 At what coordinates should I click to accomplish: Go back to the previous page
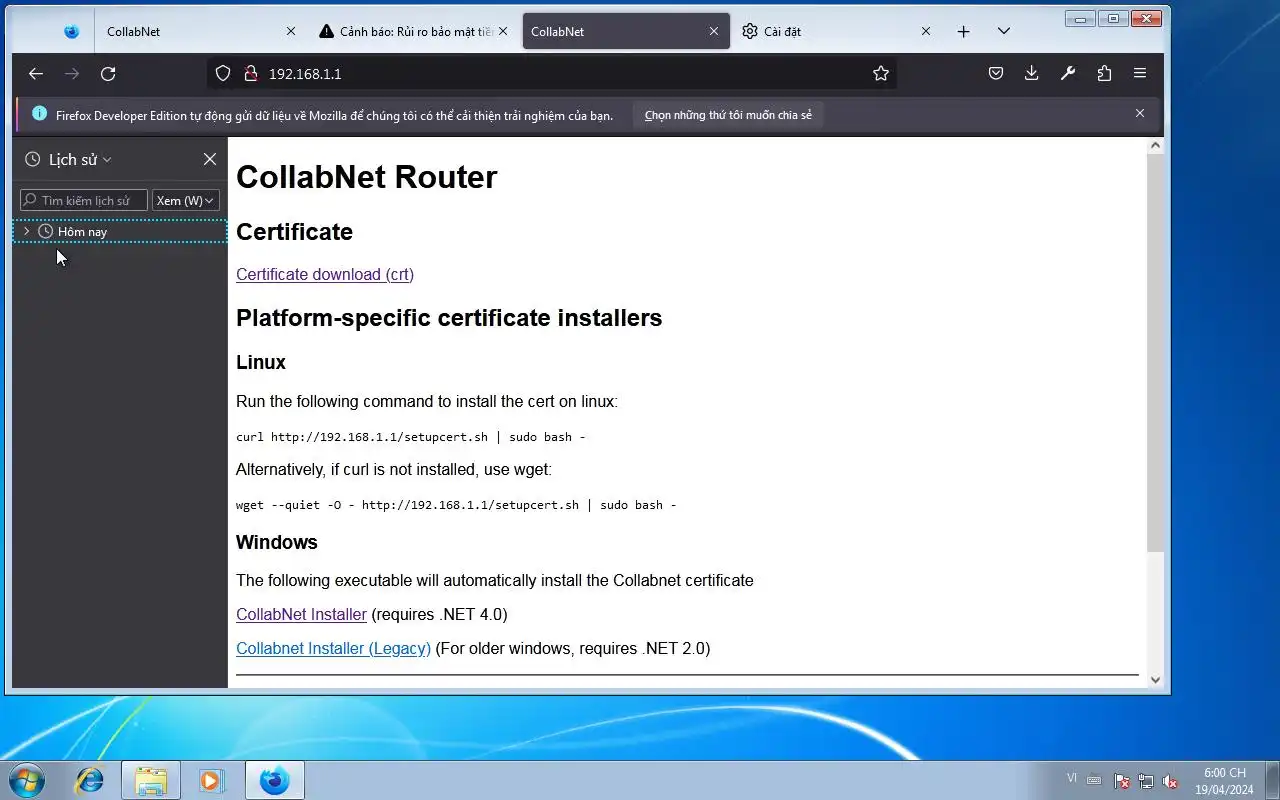[x=36, y=73]
